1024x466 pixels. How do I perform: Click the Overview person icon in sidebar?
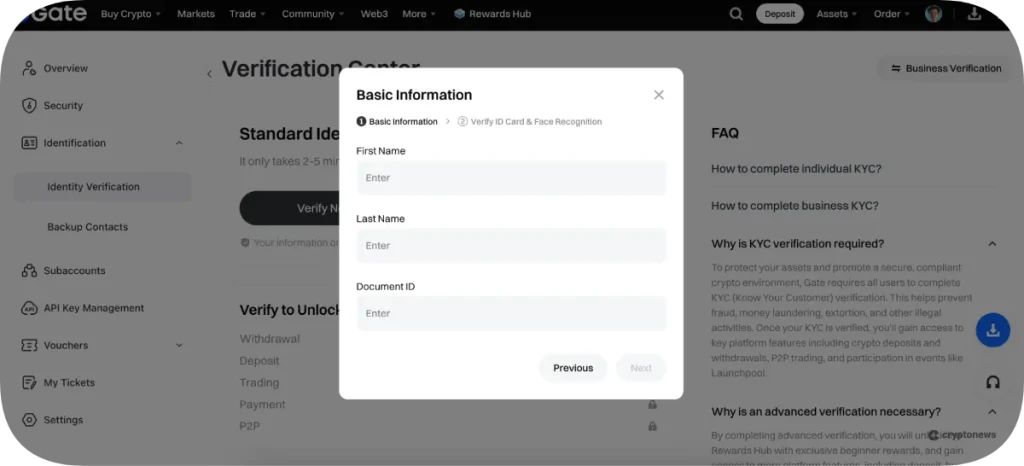tap(29, 68)
